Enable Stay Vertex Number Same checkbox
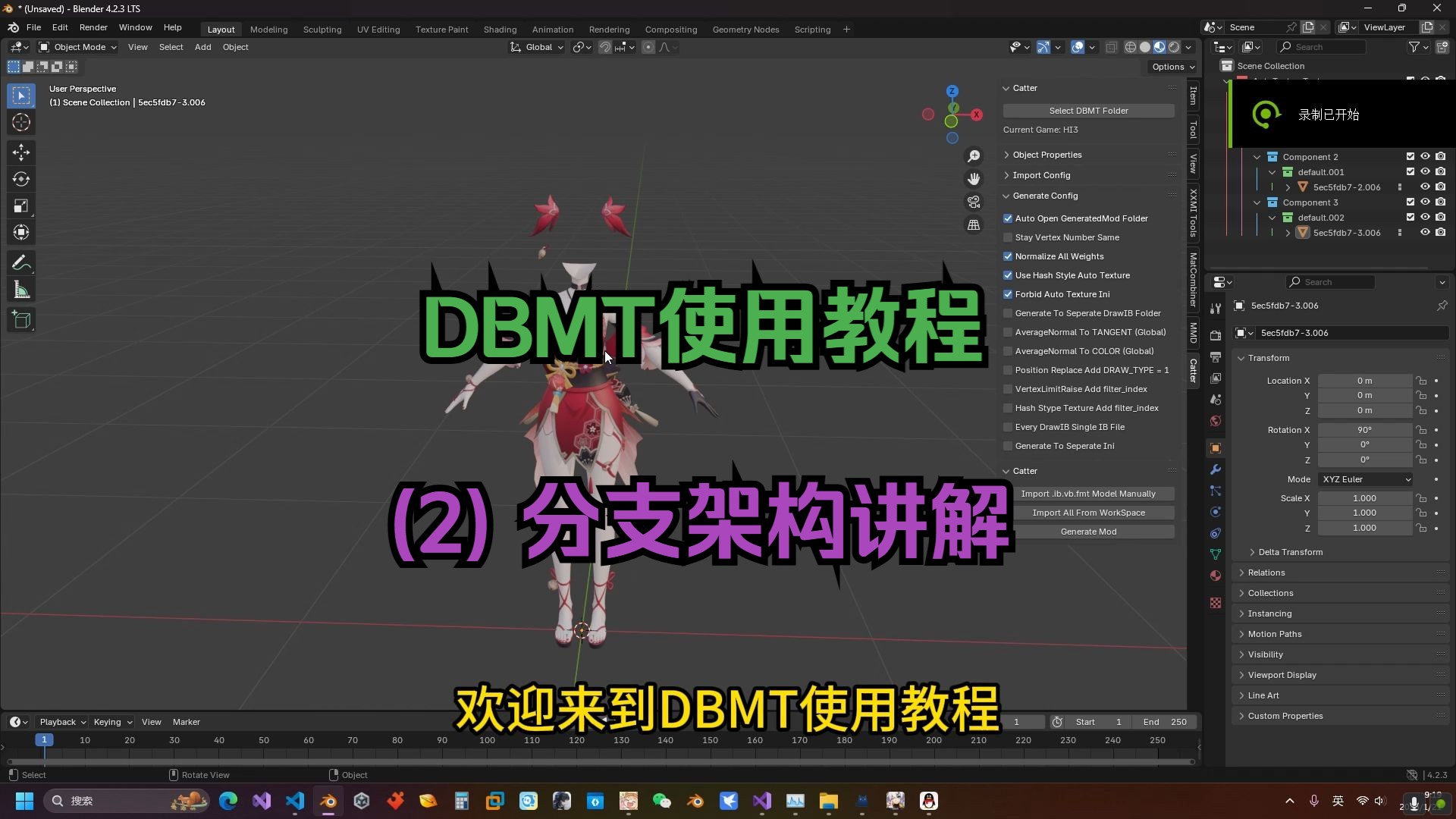Viewport: 1456px width, 819px height. click(x=1008, y=237)
